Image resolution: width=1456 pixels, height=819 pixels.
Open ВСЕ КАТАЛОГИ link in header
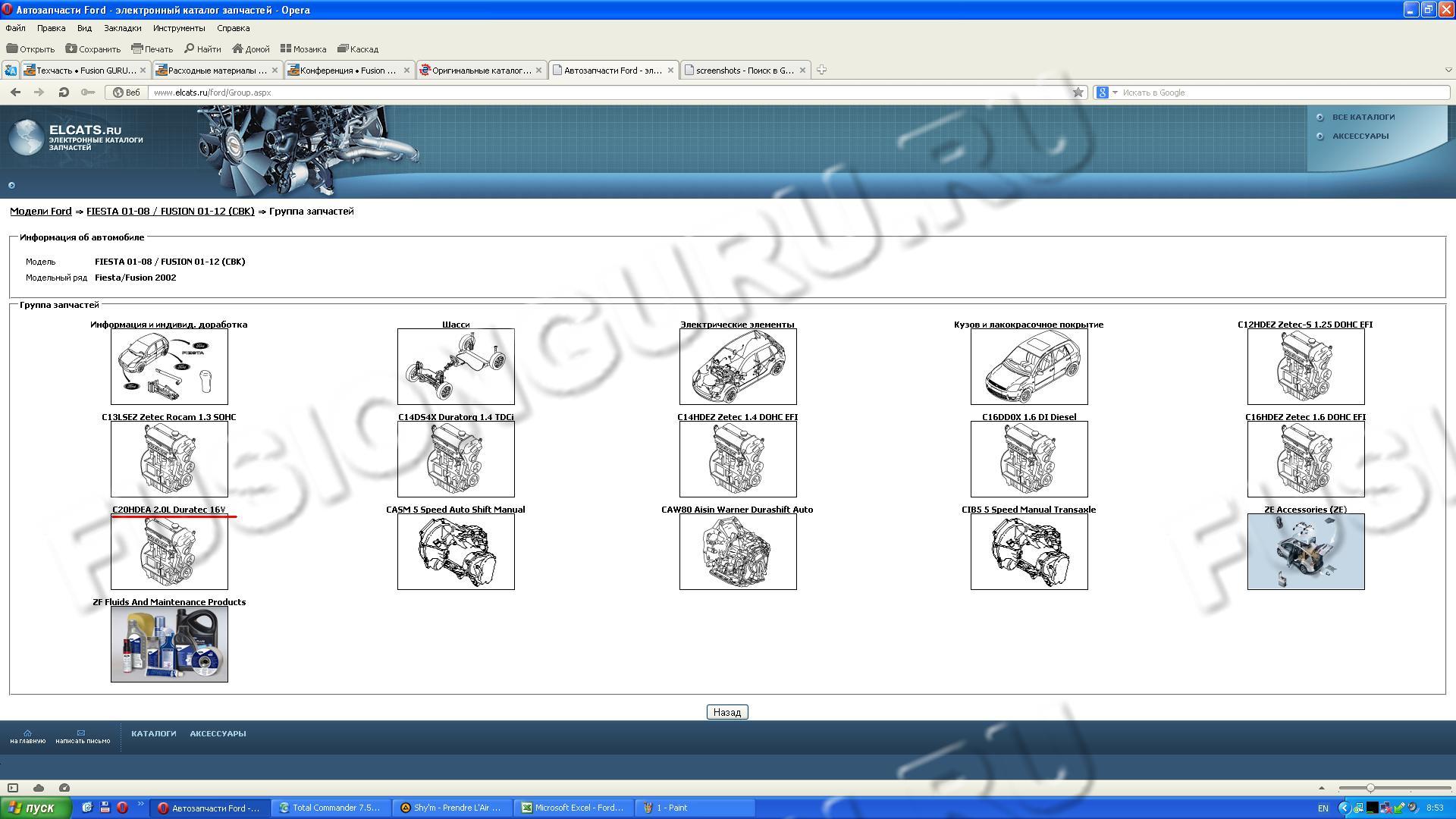coord(1363,117)
